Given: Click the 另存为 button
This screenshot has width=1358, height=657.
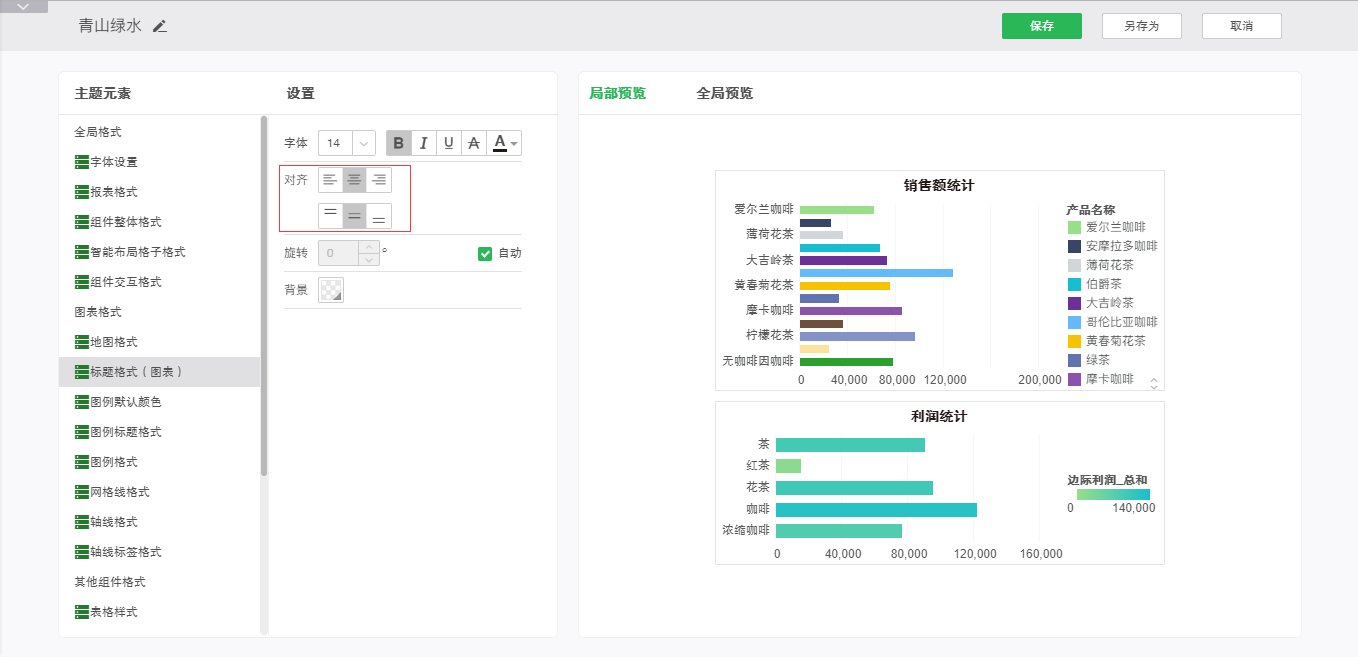Looking at the screenshot, I should click(1141, 26).
